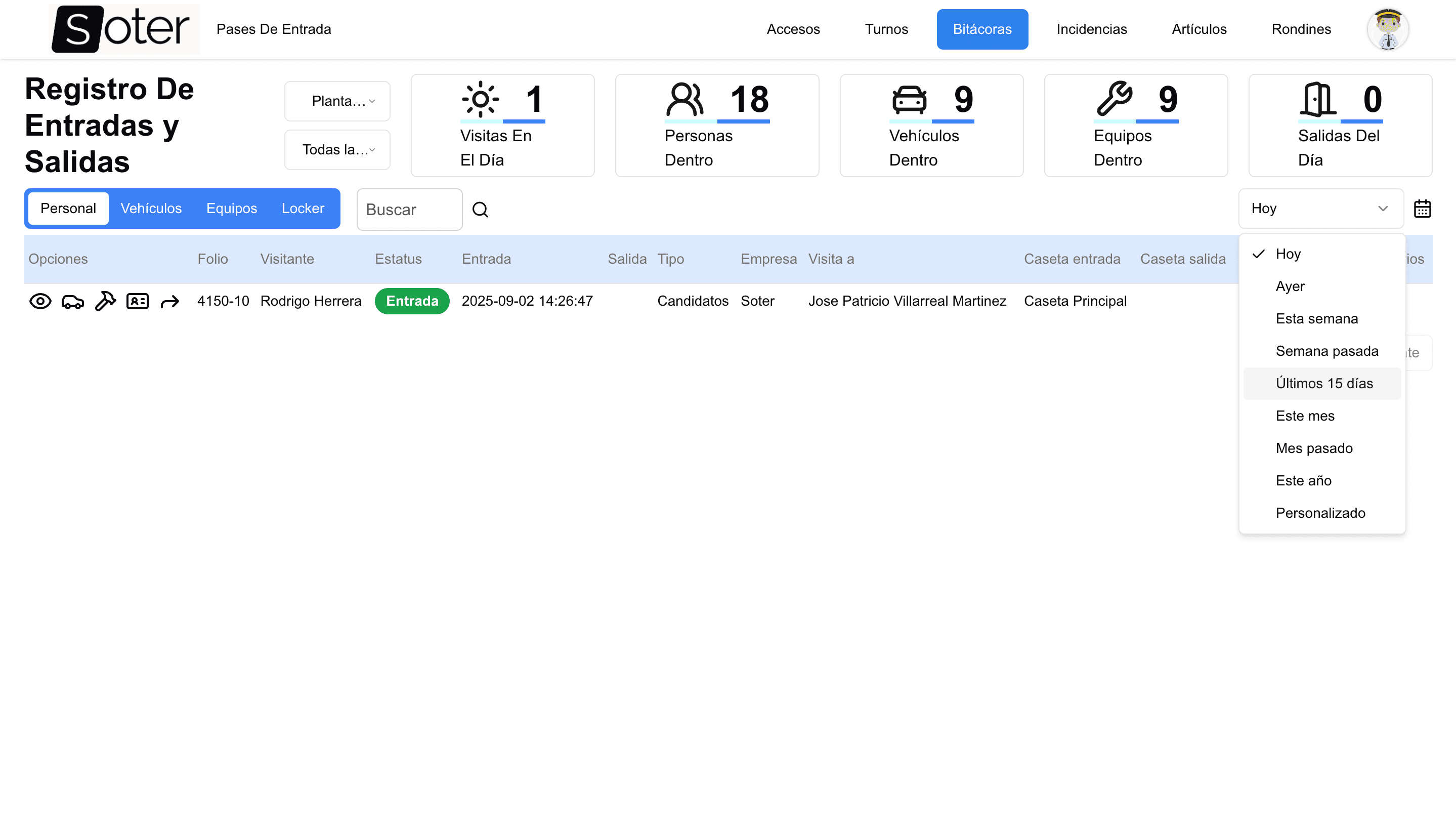
Task: Open the calendar icon next to date filter
Action: point(1422,209)
